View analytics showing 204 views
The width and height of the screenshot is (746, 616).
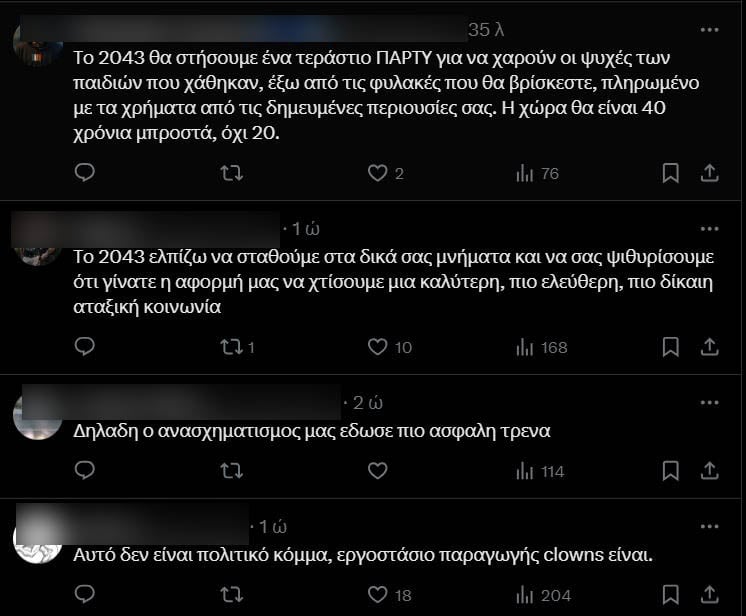click(x=543, y=595)
